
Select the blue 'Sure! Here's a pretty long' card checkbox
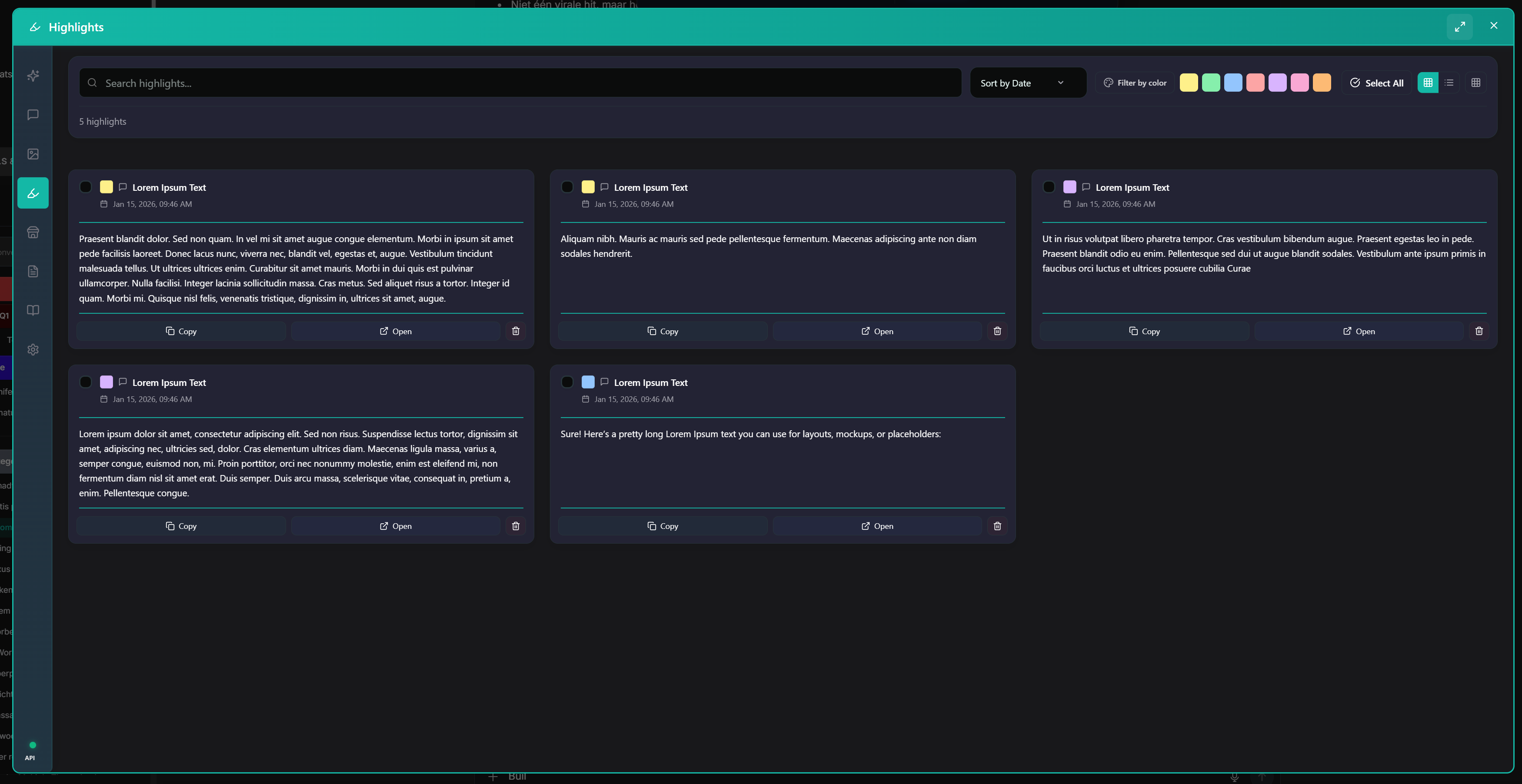(x=567, y=382)
